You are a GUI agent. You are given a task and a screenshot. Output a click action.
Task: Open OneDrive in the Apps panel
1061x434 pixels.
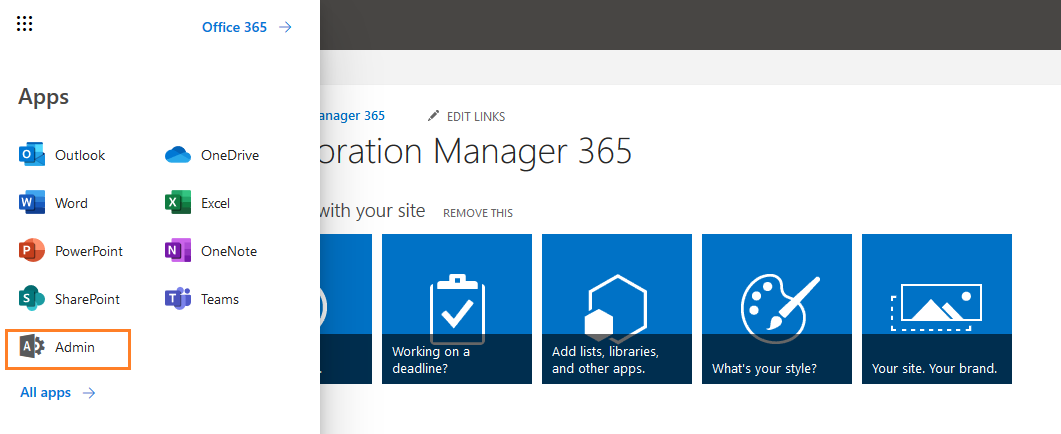212,155
